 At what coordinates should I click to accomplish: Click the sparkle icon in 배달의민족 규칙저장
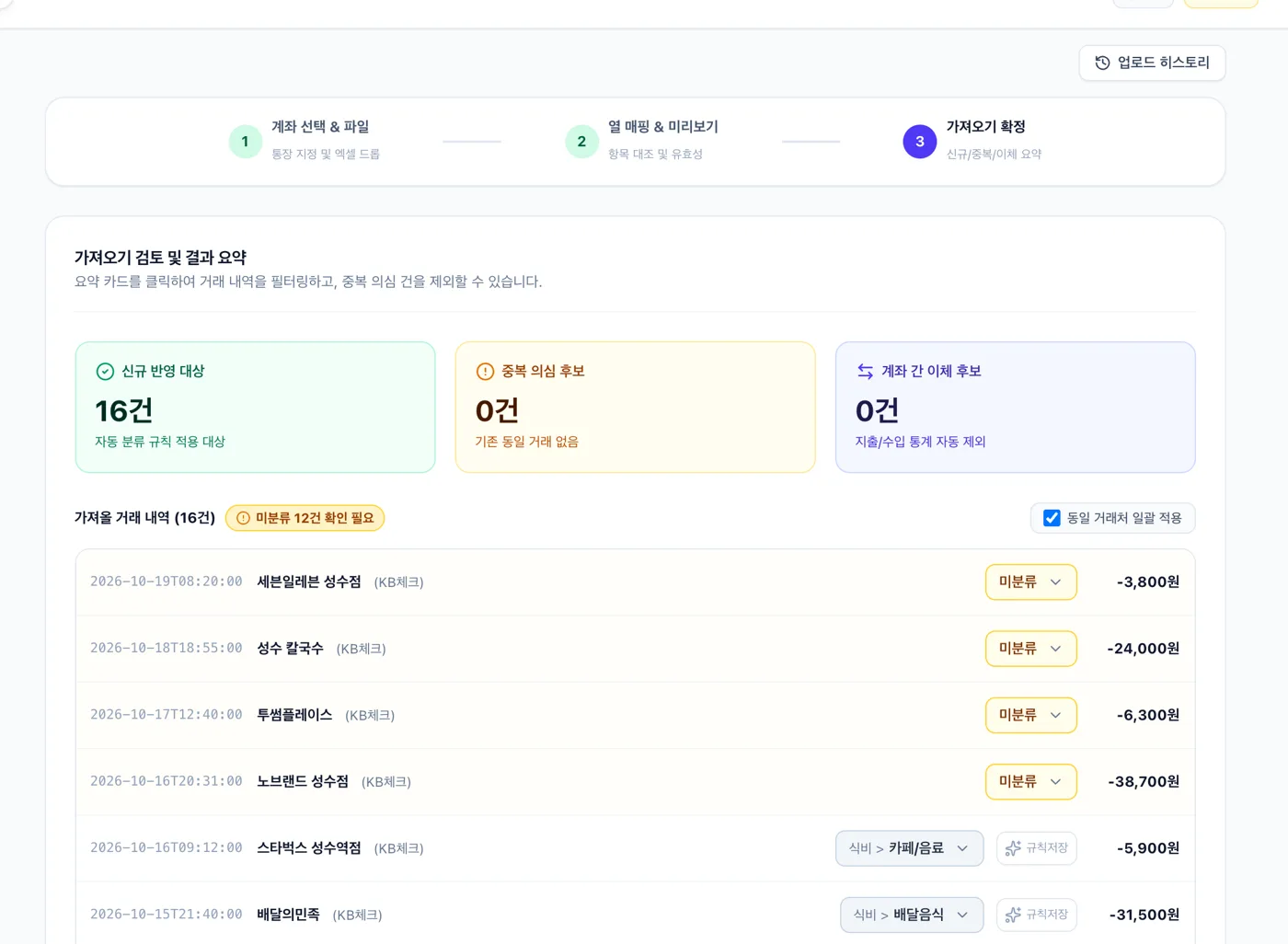(1013, 915)
